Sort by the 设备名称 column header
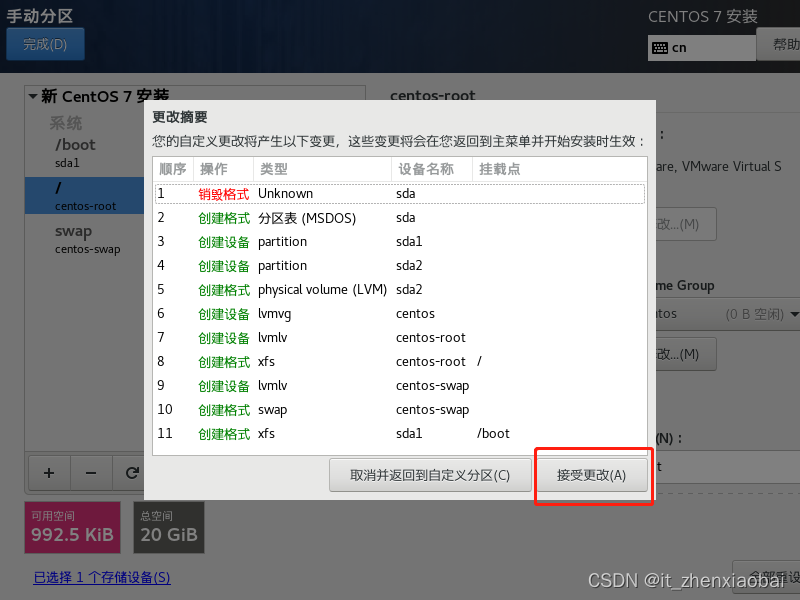Viewport: 800px width, 600px height. 432,169
